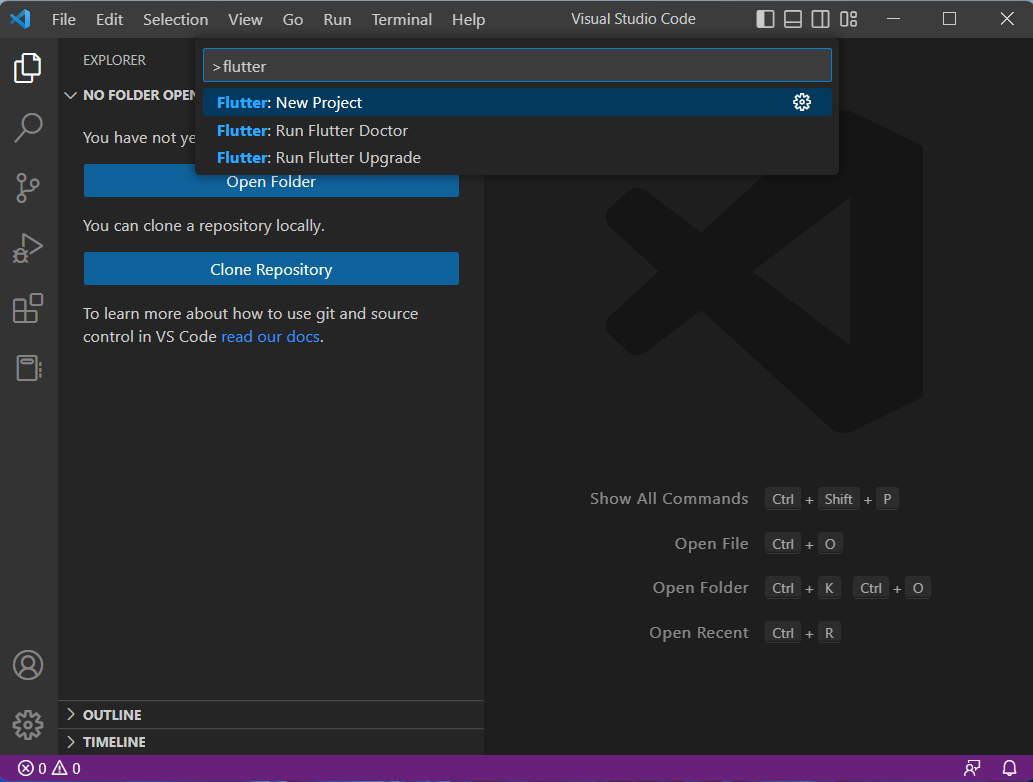Open the Manage gear in activity bar
The image size is (1033, 782).
(28, 725)
